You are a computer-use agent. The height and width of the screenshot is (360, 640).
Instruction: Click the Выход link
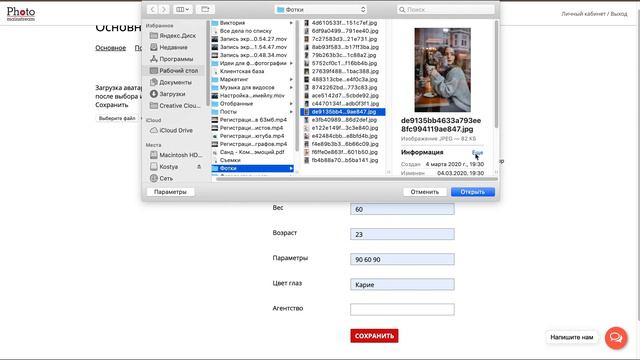619,14
